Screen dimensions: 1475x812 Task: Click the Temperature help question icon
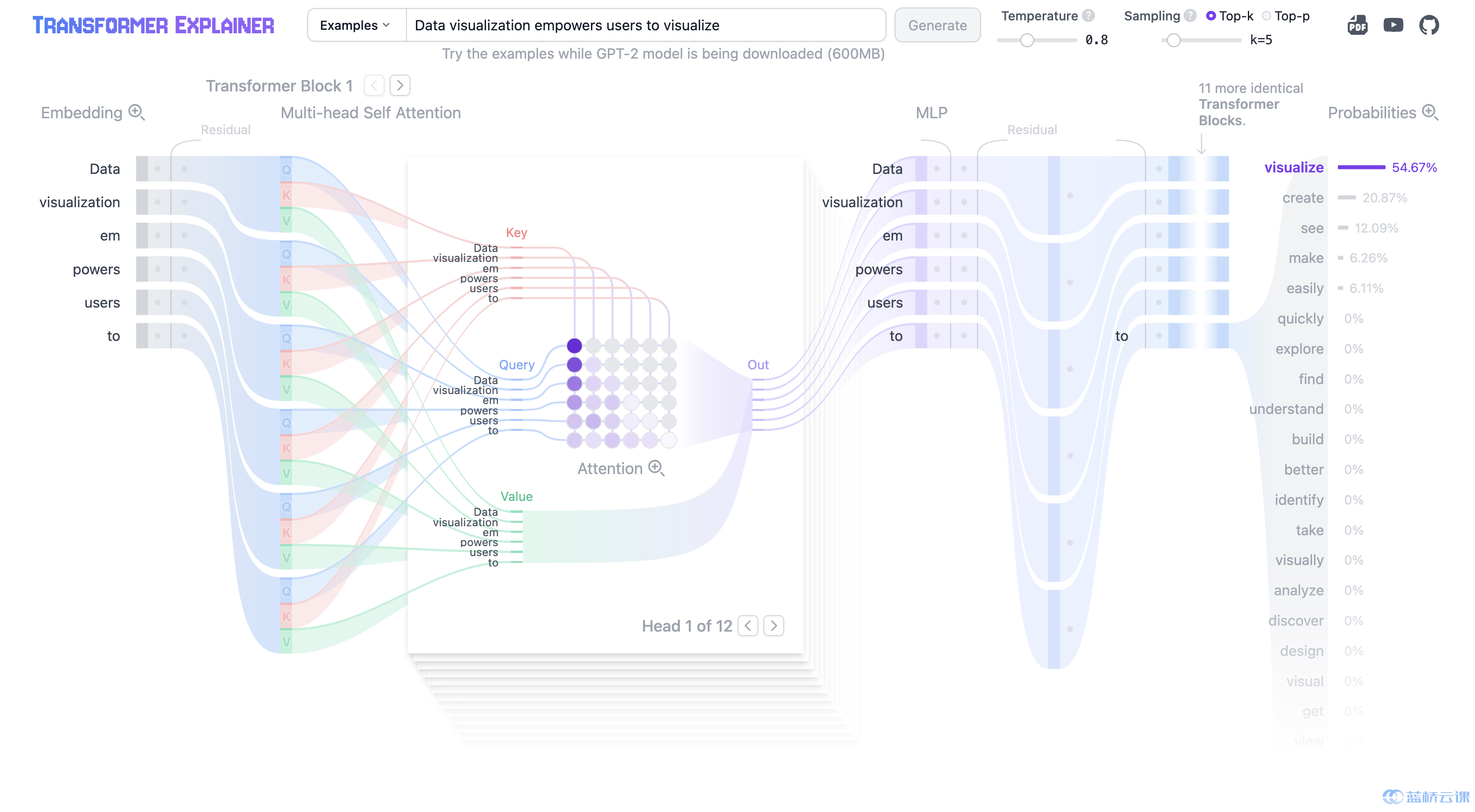tap(1088, 16)
